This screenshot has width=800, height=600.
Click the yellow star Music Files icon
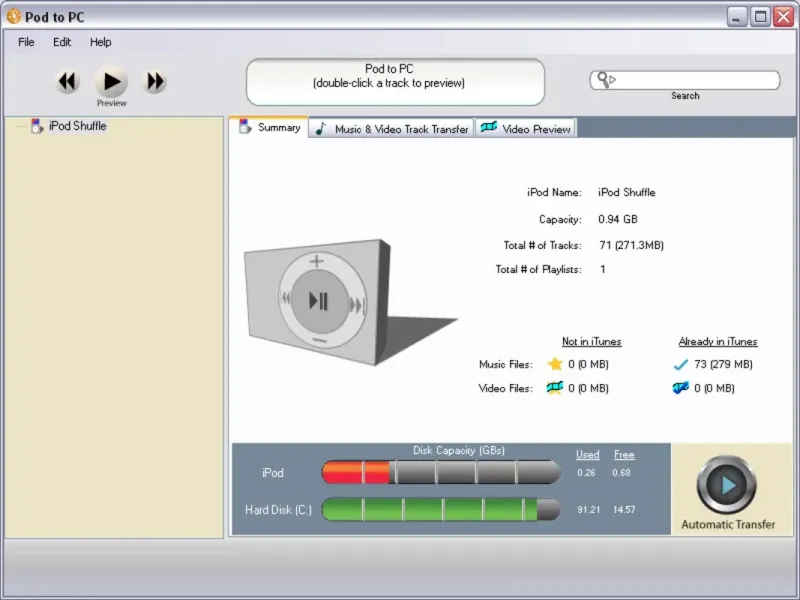pos(555,364)
